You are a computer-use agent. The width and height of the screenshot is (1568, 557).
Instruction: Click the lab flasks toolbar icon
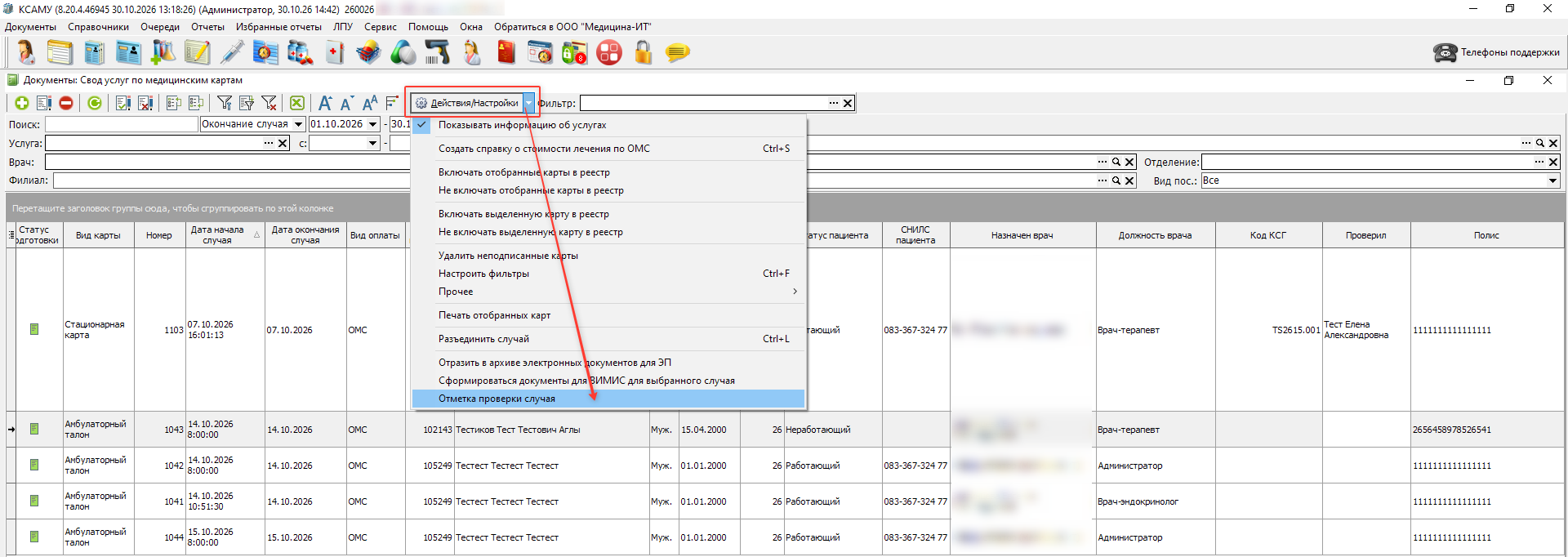(x=163, y=53)
